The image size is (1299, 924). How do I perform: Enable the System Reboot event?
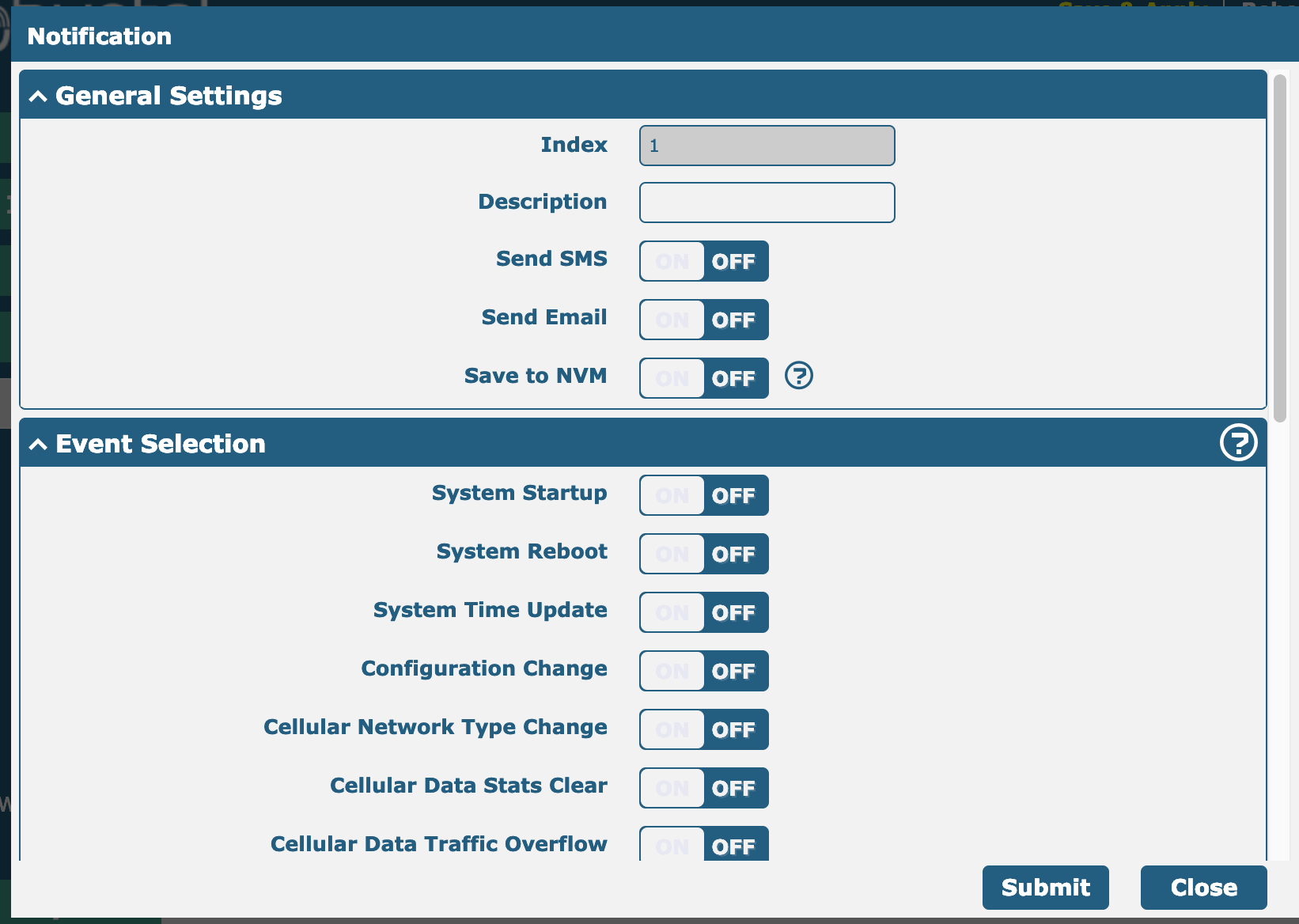pos(704,554)
